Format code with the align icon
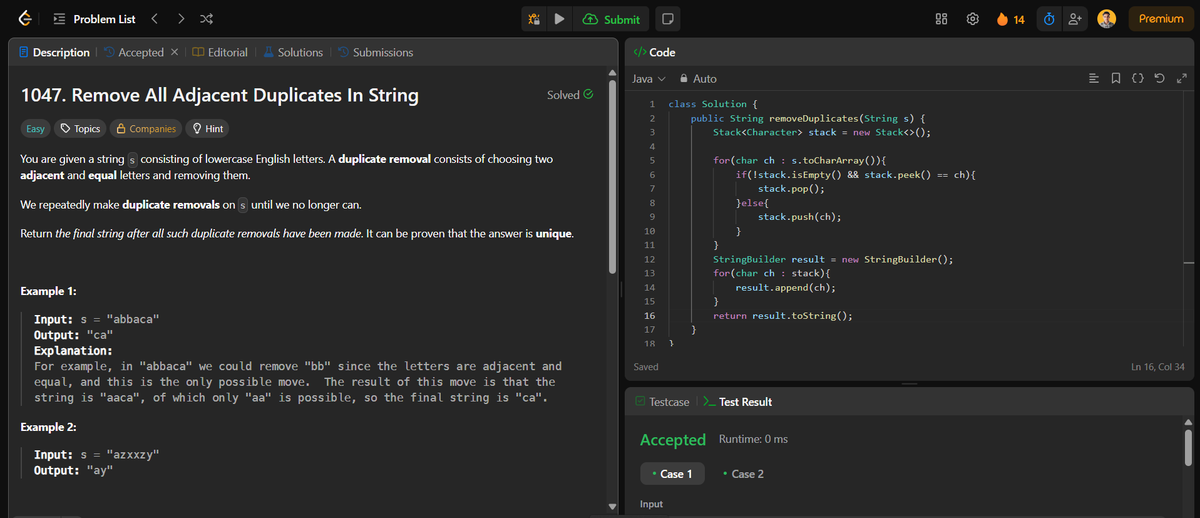Viewport: 1200px width, 518px height. pyautogui.click(x=1093, y=78)
